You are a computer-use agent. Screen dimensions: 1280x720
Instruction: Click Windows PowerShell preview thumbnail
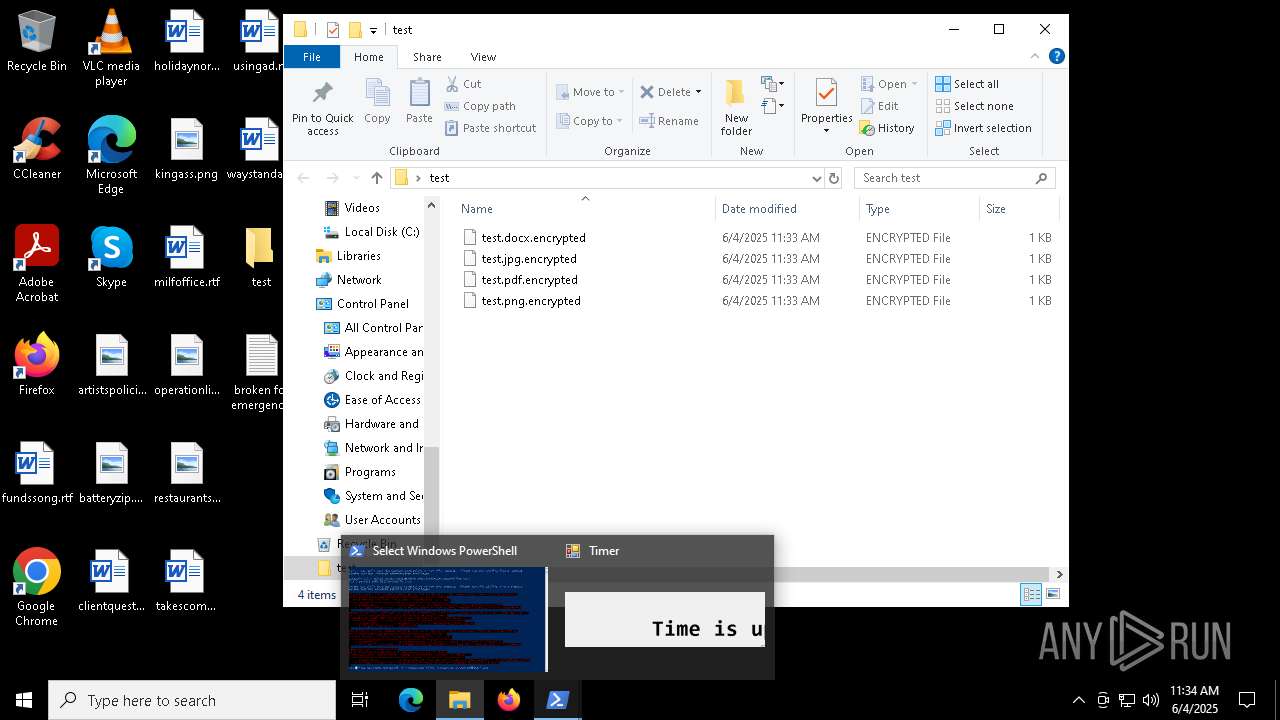click(447, 619)
